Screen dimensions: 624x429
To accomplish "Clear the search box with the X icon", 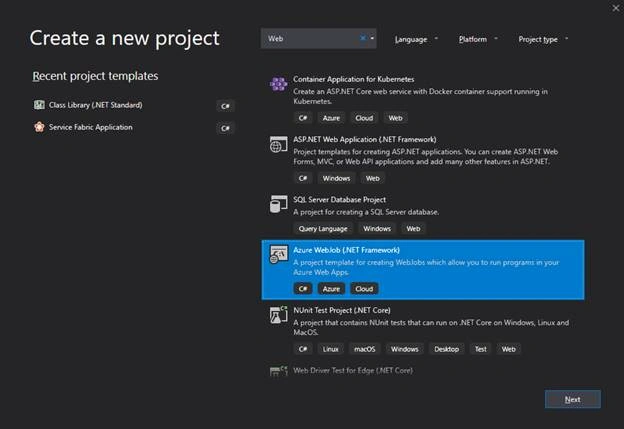I will 363,38.
